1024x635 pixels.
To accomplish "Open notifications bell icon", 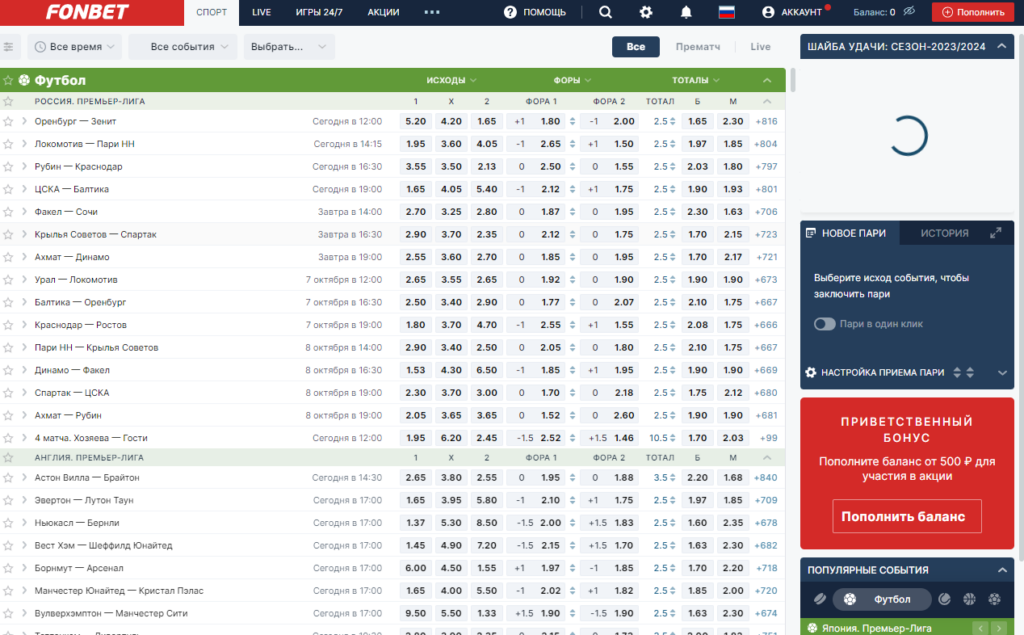I will (x=686, y=12).
